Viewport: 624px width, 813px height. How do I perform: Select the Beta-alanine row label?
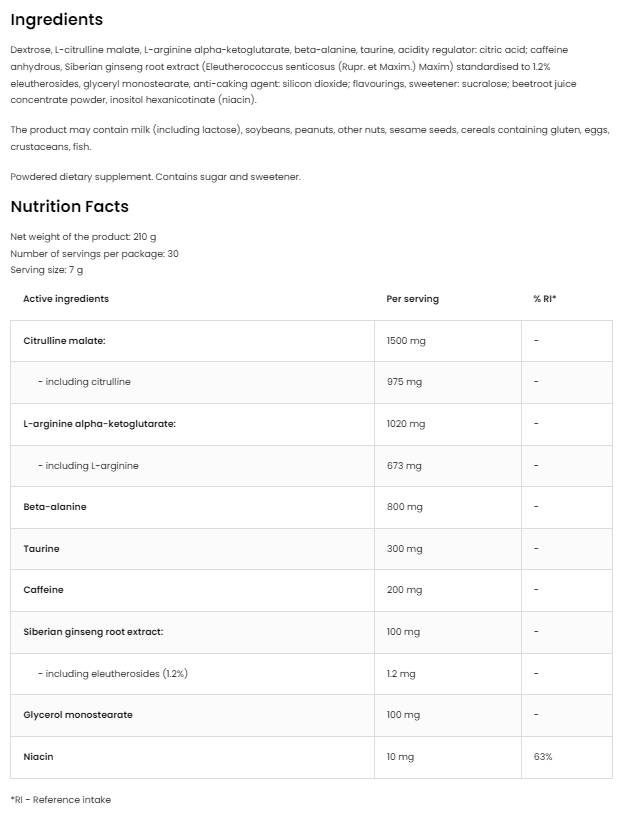tap(55, 507)
